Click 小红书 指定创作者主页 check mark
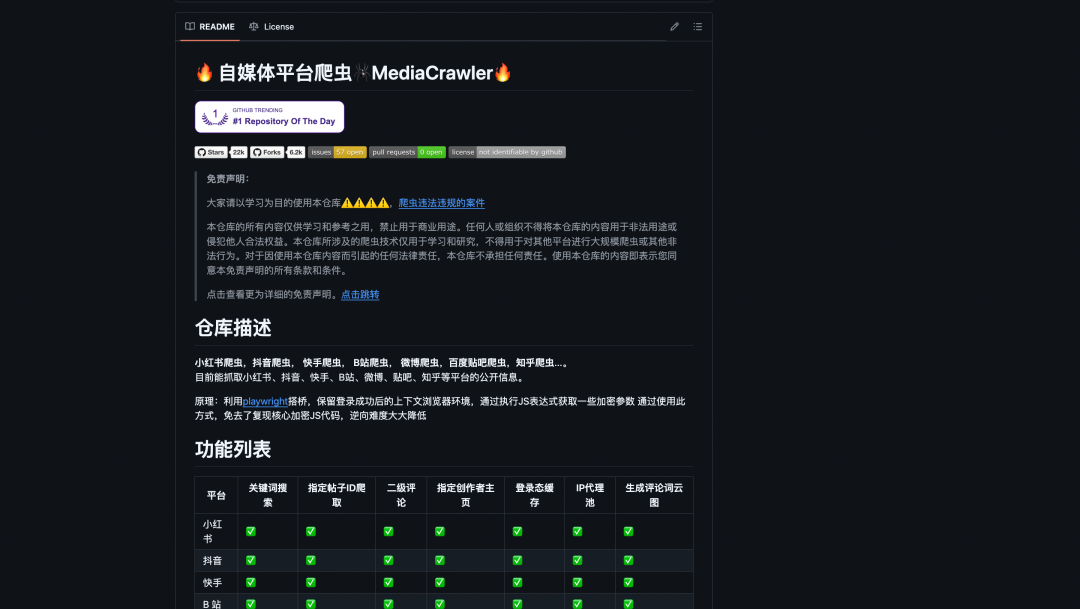This screenshot has width=1080, height=609. point(439,532)
